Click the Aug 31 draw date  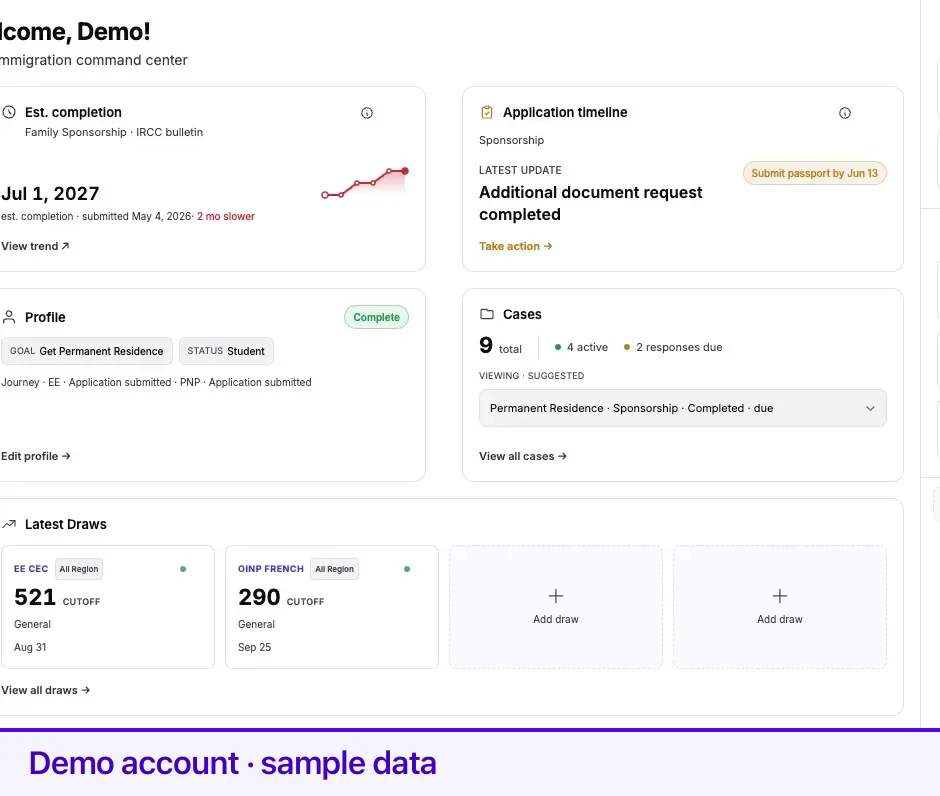coord(30,647)
